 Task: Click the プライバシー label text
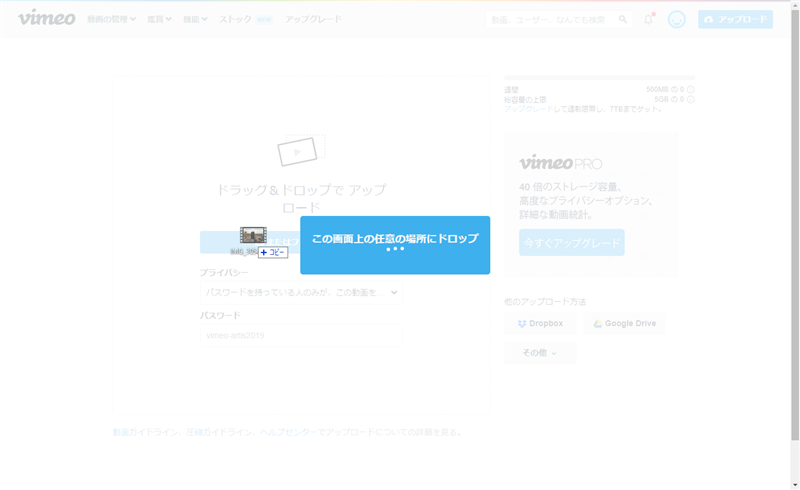tap(224, 273)
